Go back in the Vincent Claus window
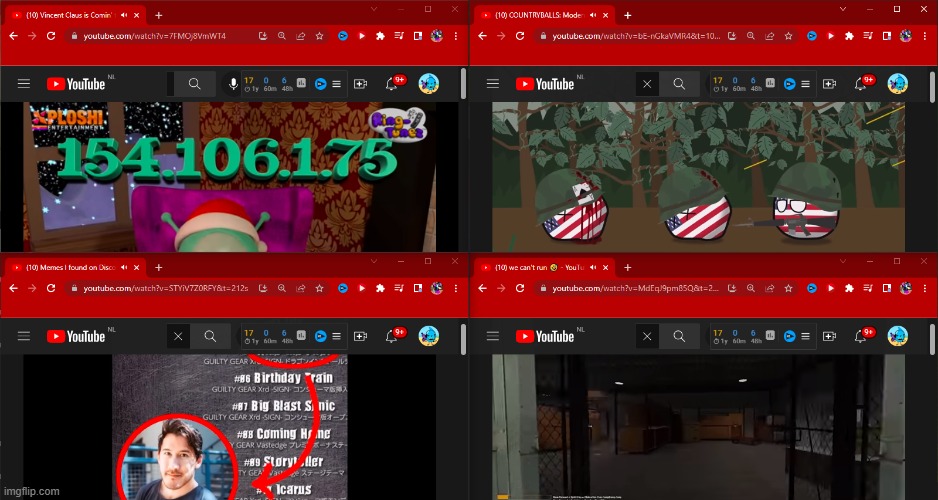Image resolution: width=938 pixels, height=500 pixels. point(13,36)
